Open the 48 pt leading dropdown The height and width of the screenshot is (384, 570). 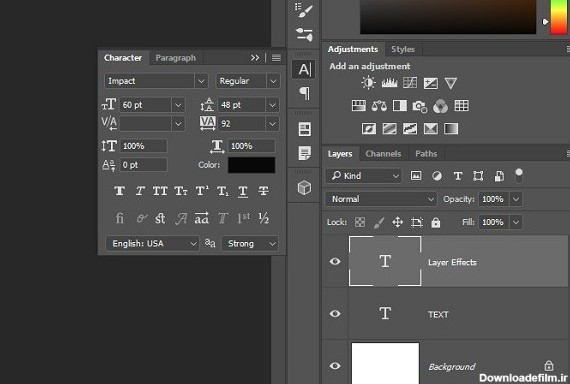[272, 105]
